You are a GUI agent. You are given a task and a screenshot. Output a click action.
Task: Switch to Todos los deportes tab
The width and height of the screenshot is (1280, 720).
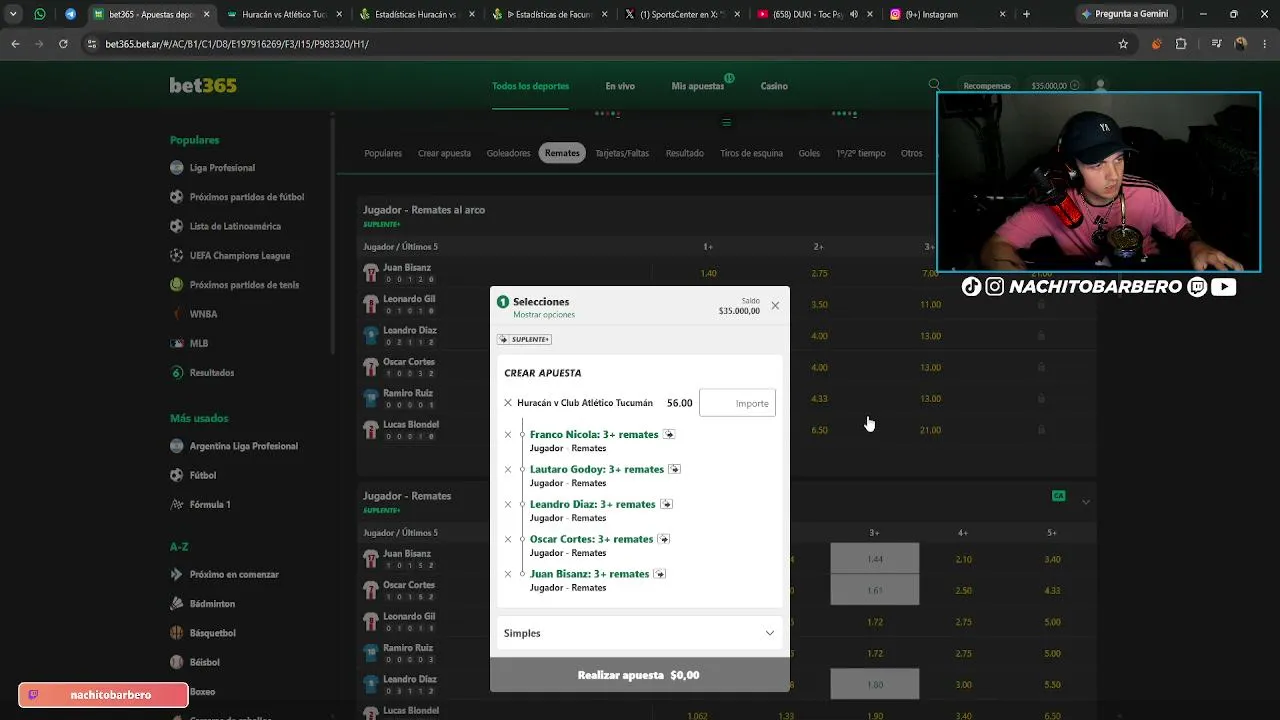click(530, 86)
